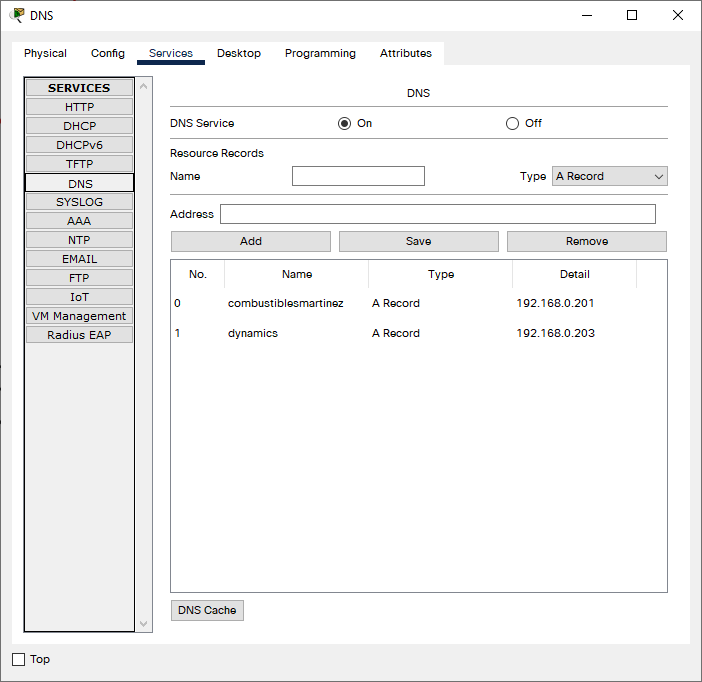Open the DHCP service
702x682 pixels.
coord(79,126)
